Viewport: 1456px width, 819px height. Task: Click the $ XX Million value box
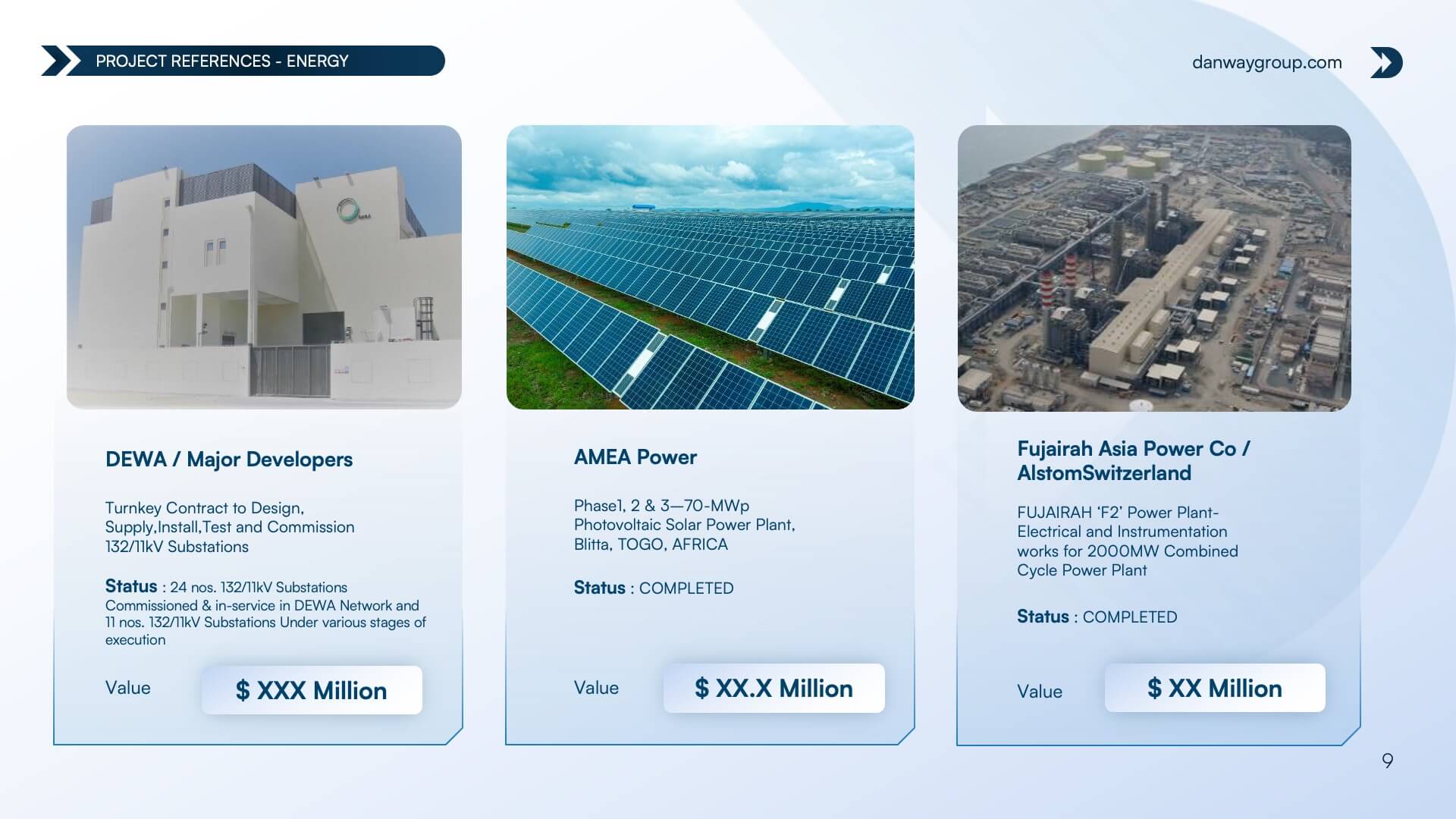click(1215, 688)
